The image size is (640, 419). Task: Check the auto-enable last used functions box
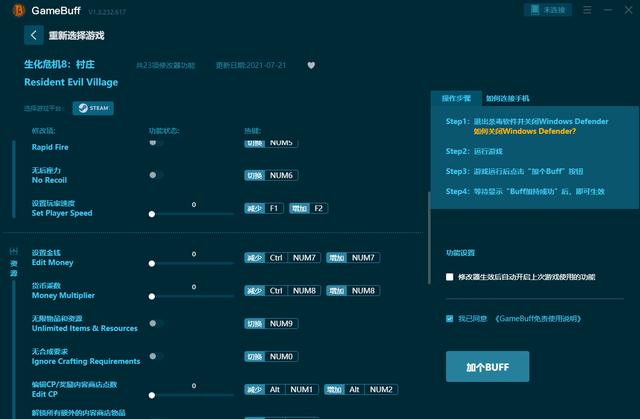(450, 277)
